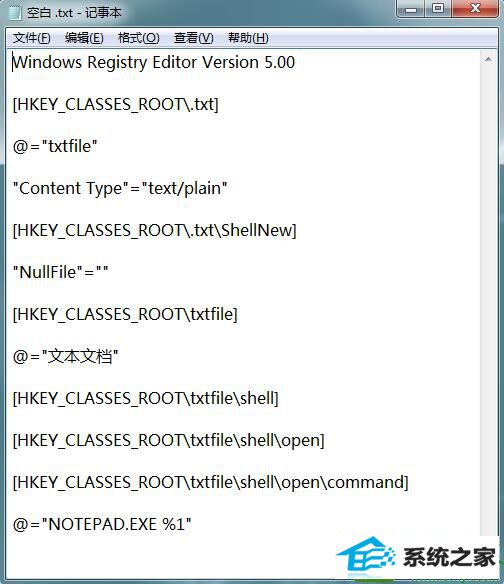Click the line ending with txtfile\shell]
Image resolution: width=504 pixels, height=584 pixels.
click(145, 399)
